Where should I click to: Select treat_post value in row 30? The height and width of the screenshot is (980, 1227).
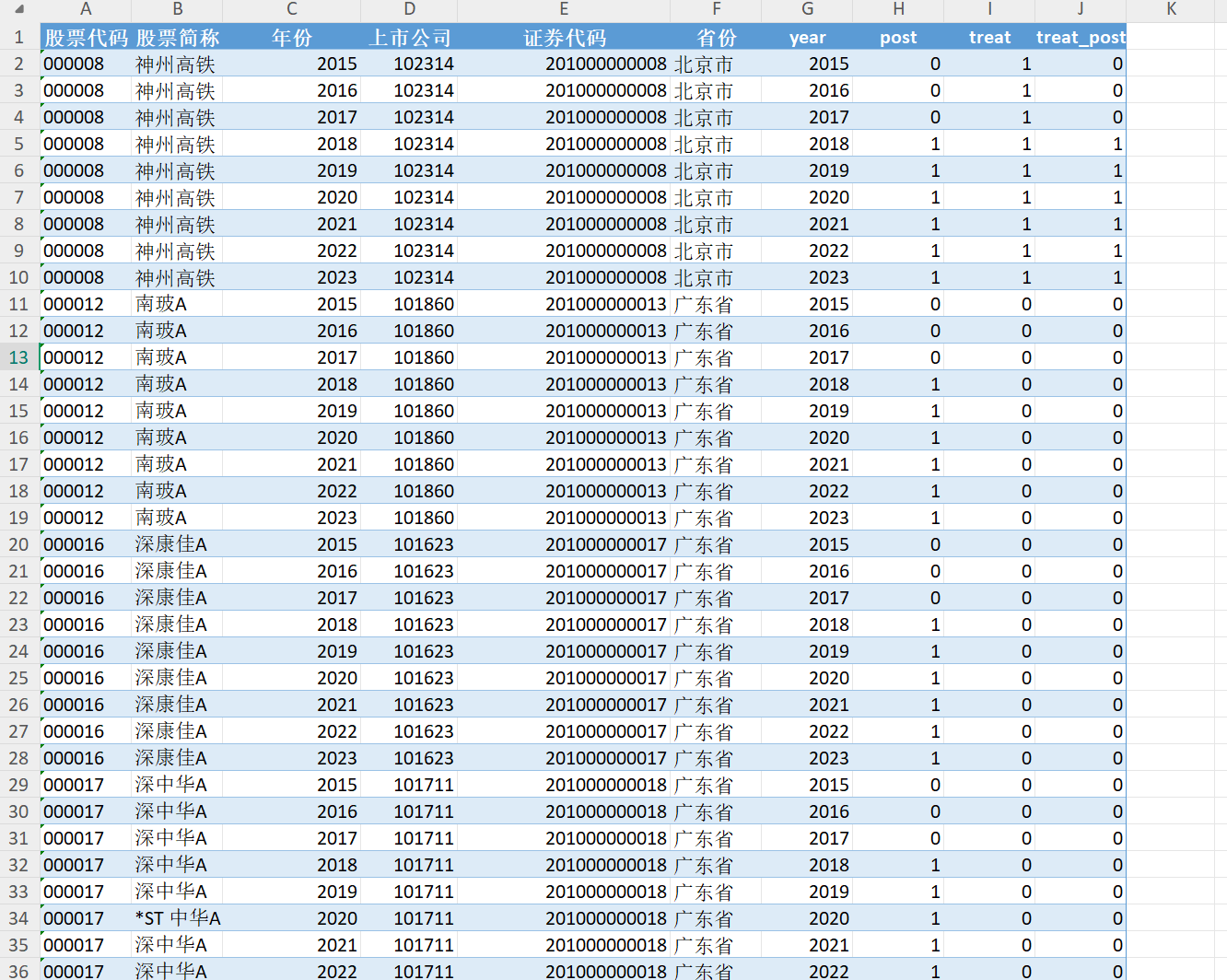pos(1081,811)
